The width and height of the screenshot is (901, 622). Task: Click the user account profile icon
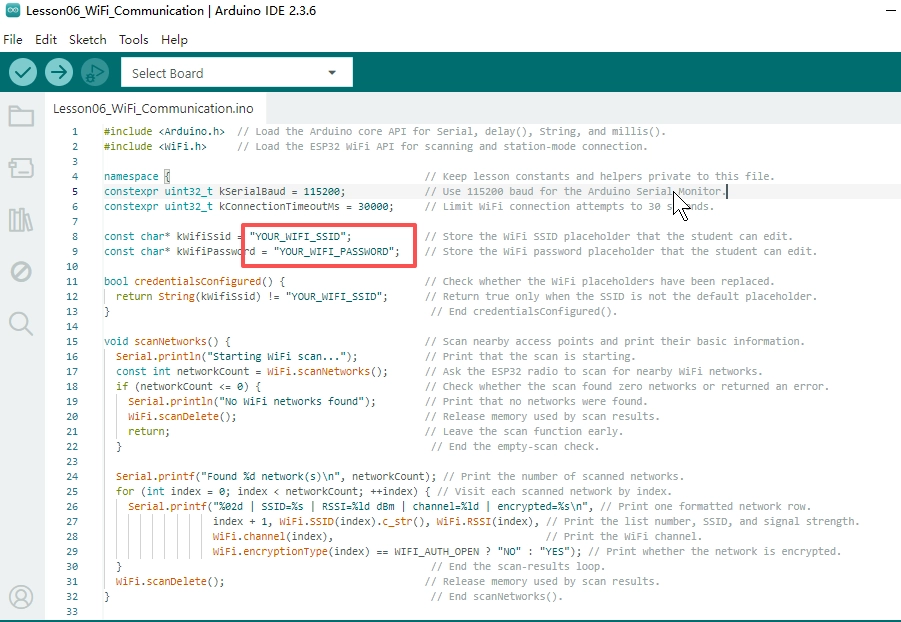(21, 597)
